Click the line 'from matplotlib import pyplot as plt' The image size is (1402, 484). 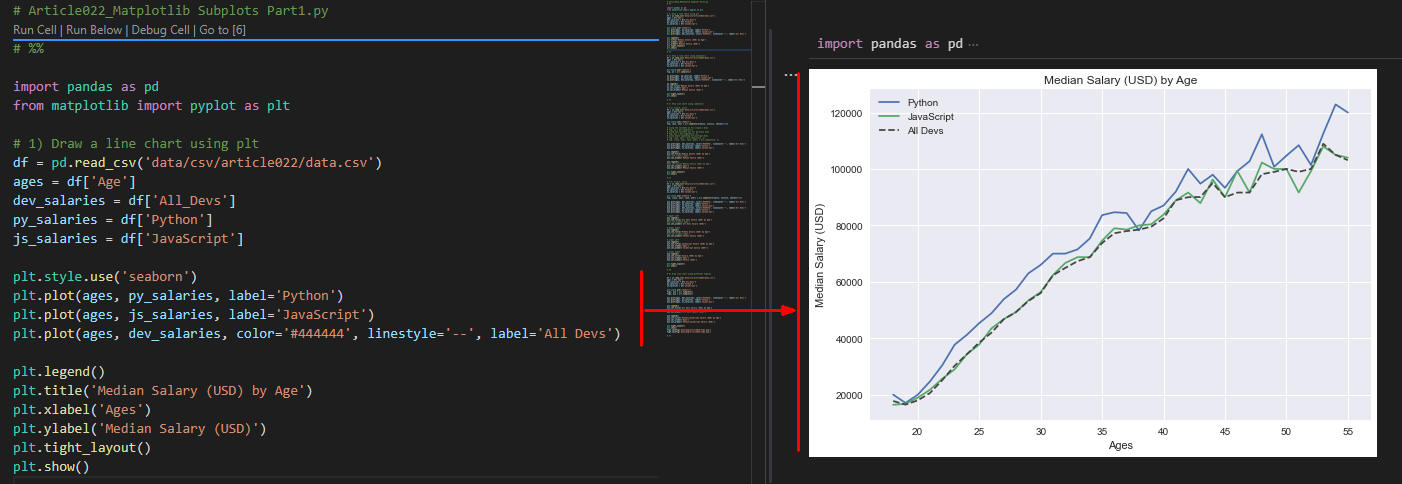[152, 106]
